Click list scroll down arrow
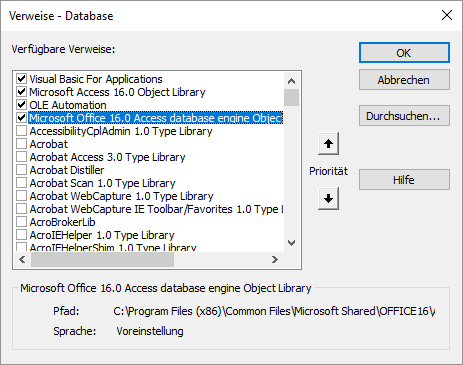The width and height of the screenshot is (463, 365). [291, 243]
